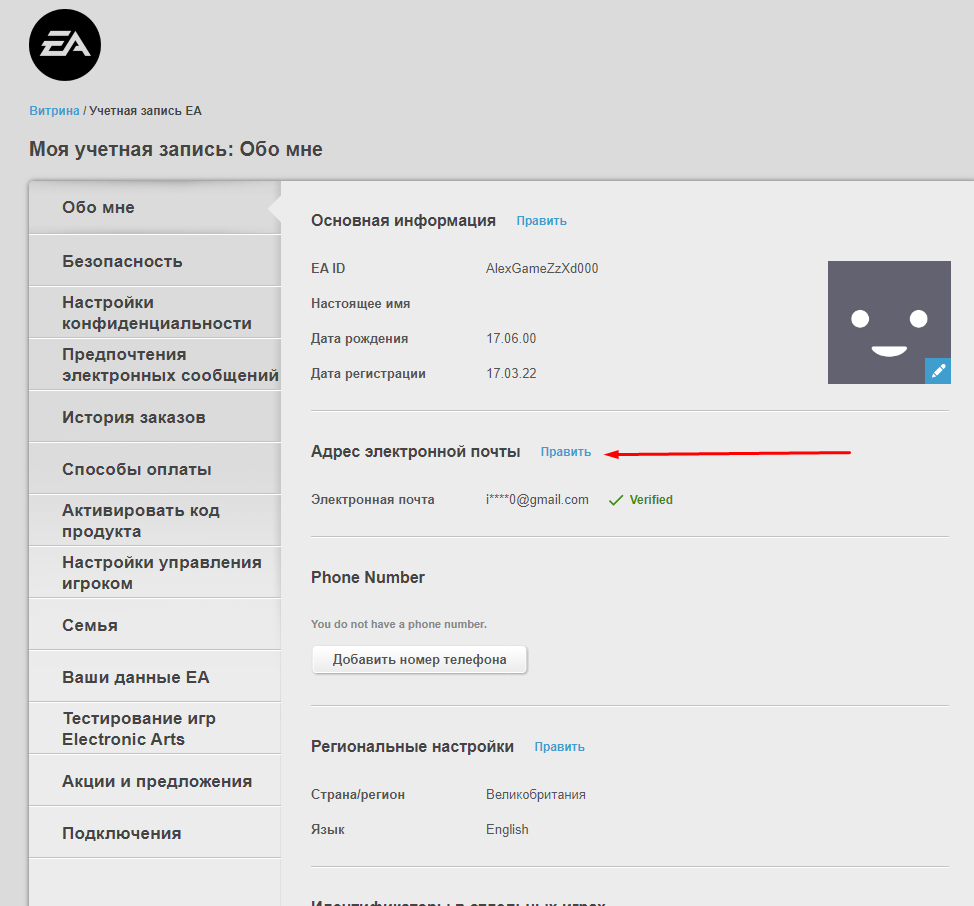Click the Дата регистрации label

tap(368, 374)
